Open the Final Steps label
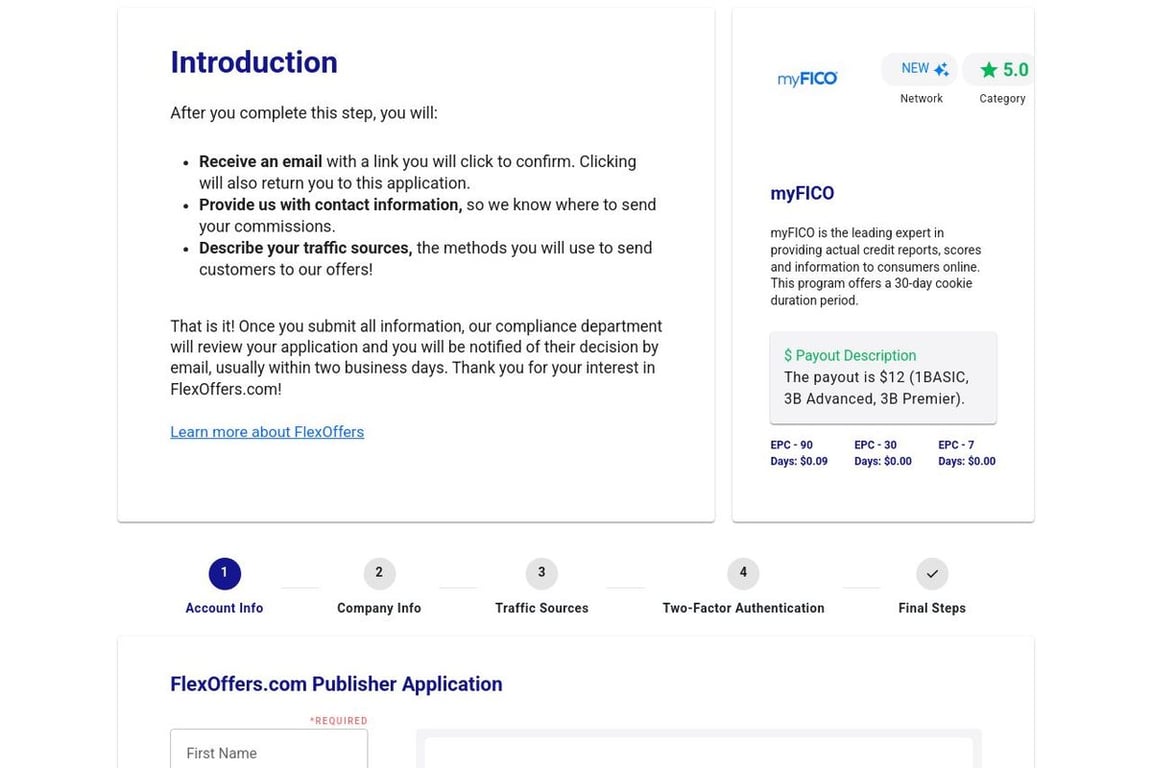1152x768 pixels. coord(932,608)
